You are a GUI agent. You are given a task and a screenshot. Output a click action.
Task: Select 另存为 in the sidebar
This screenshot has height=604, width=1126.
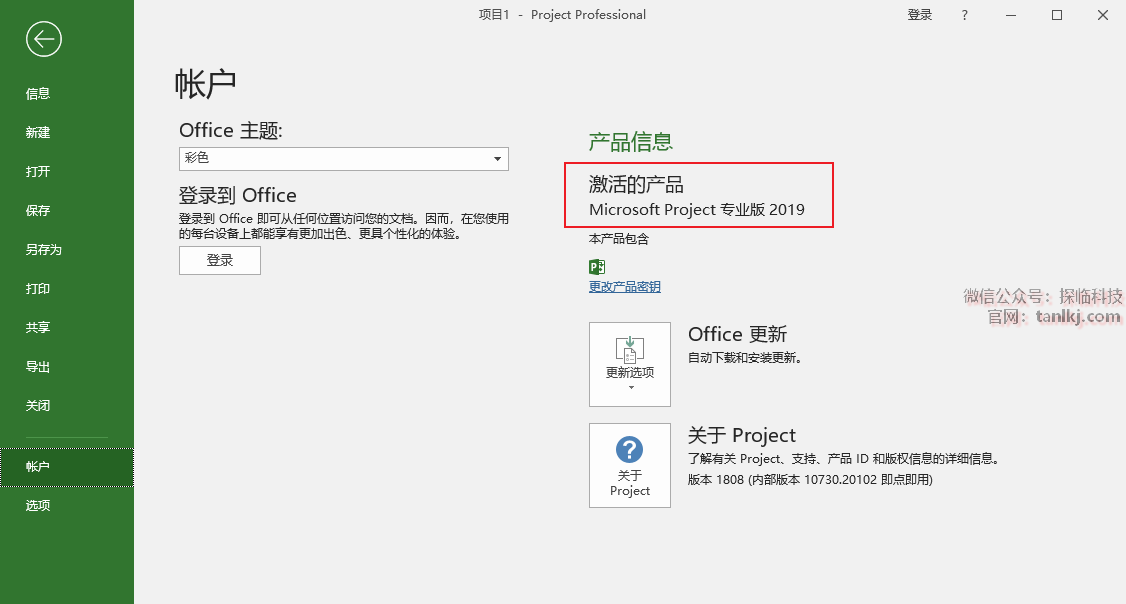pos(44,249)
